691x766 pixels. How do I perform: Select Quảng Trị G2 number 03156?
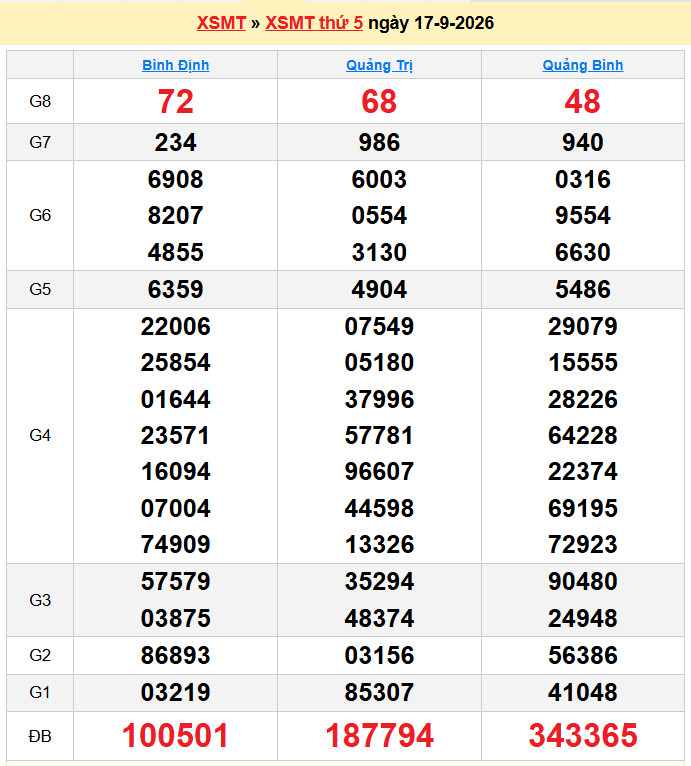click(x=379, y=655)
